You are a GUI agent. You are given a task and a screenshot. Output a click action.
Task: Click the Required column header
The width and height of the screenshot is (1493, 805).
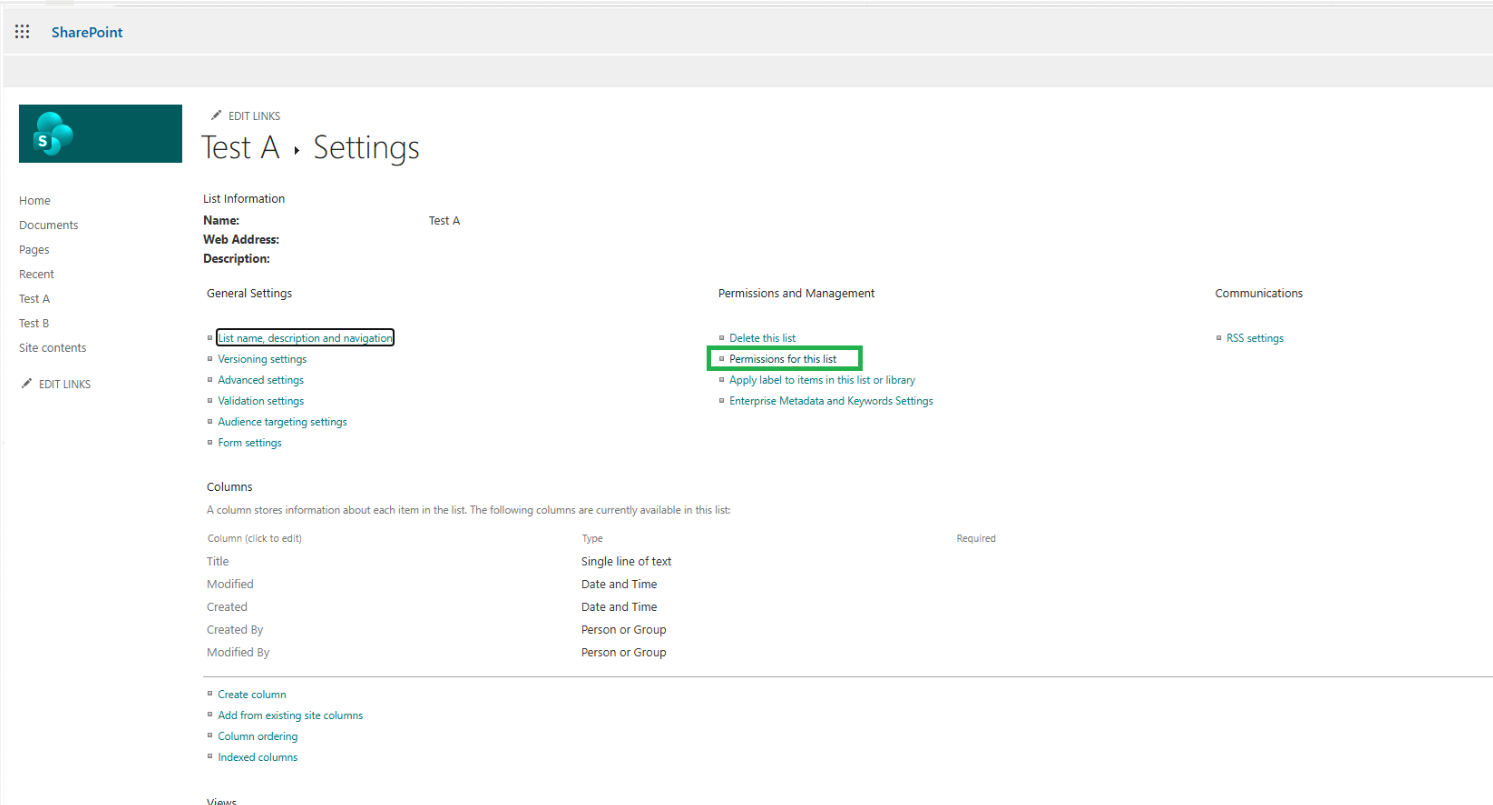click(976, 538)
